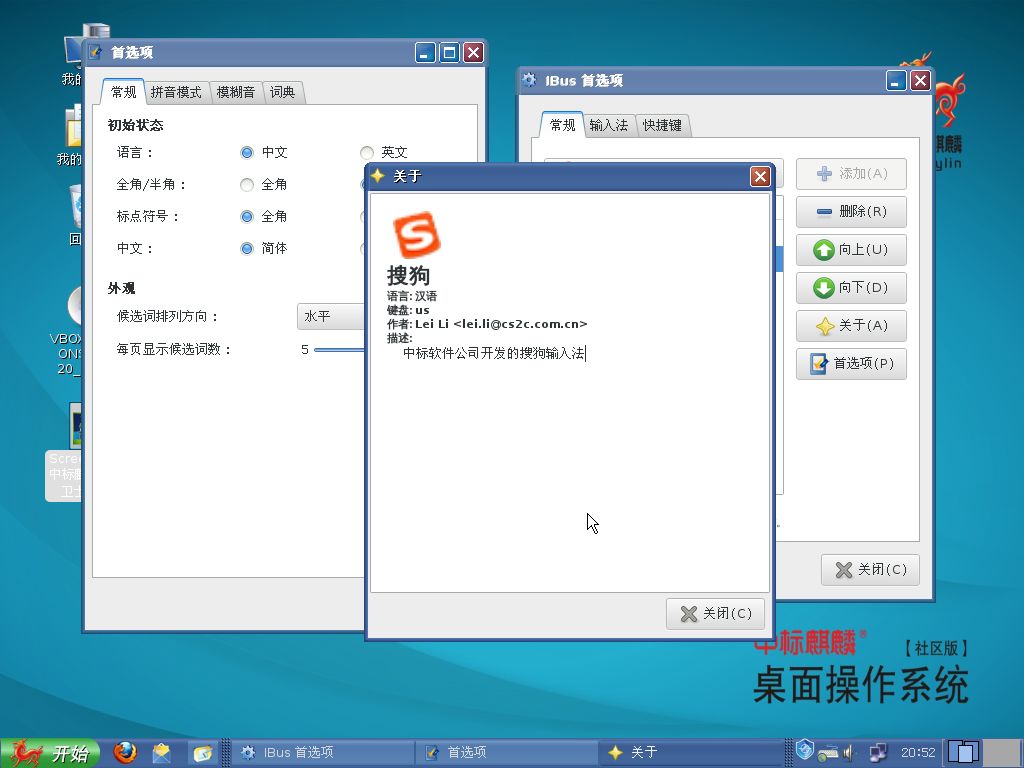Open the volume speaker tray icon
Screen dimensions: 1024x768
(848, 752)
